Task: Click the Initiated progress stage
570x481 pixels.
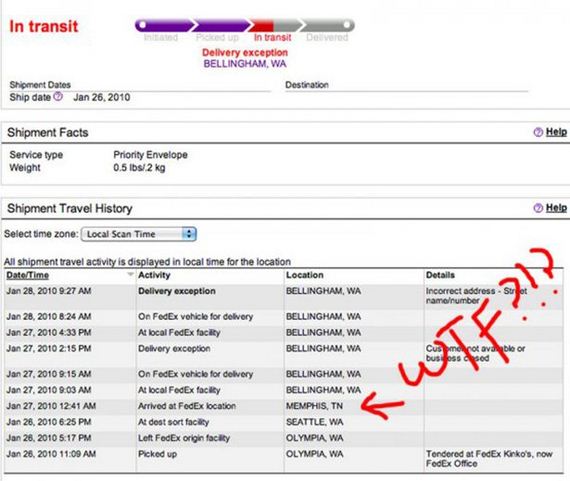Action: pyautogui.click(x=161, y=37)
